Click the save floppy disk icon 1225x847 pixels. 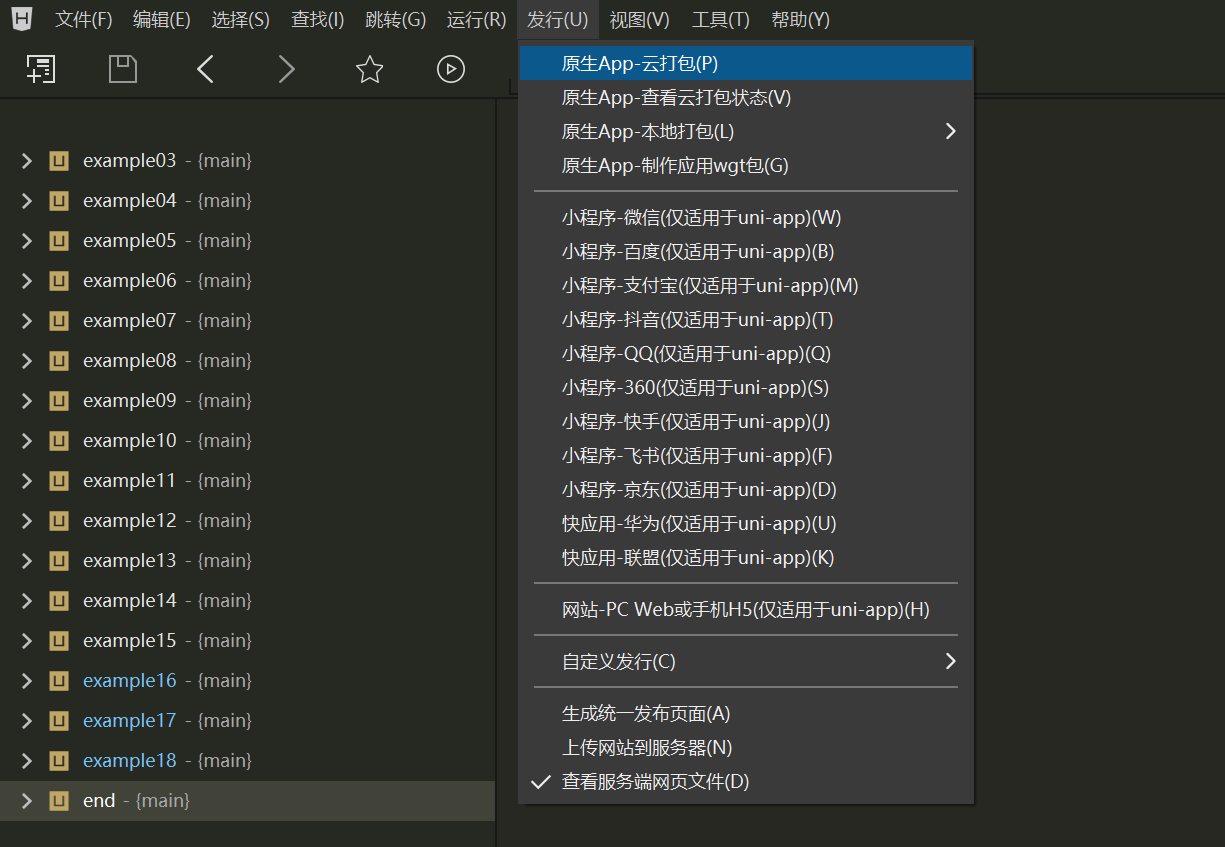123,69
